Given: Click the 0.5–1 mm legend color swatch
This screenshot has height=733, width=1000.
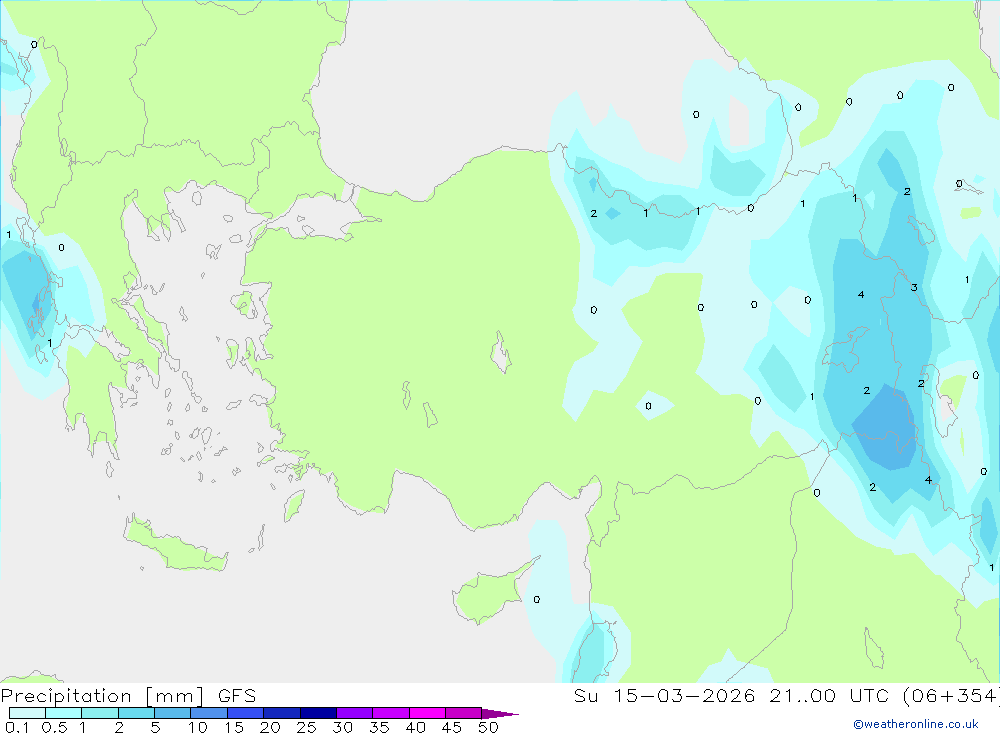Looking at the screenshot, I should (64, 713).
